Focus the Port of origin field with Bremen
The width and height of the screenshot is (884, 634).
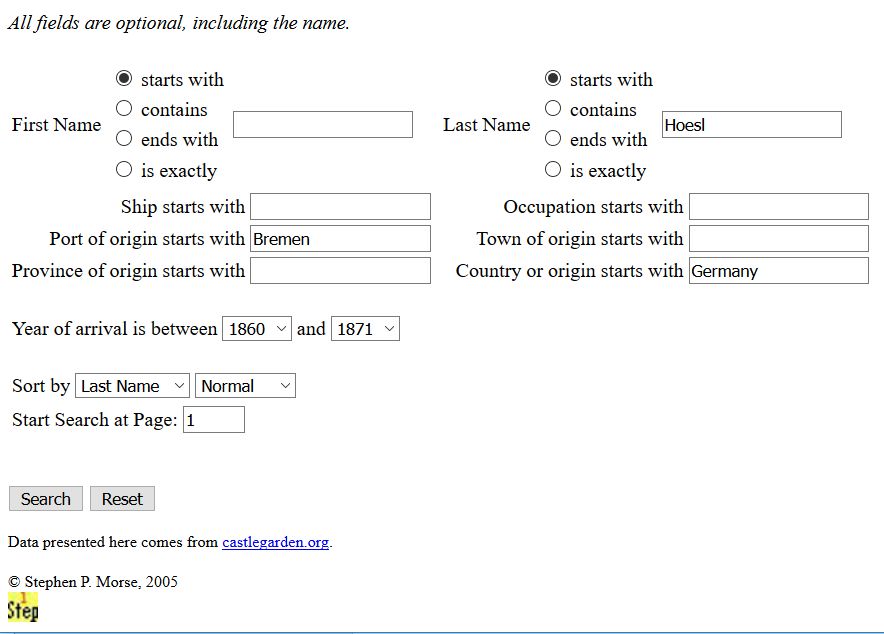click(341, 239)
